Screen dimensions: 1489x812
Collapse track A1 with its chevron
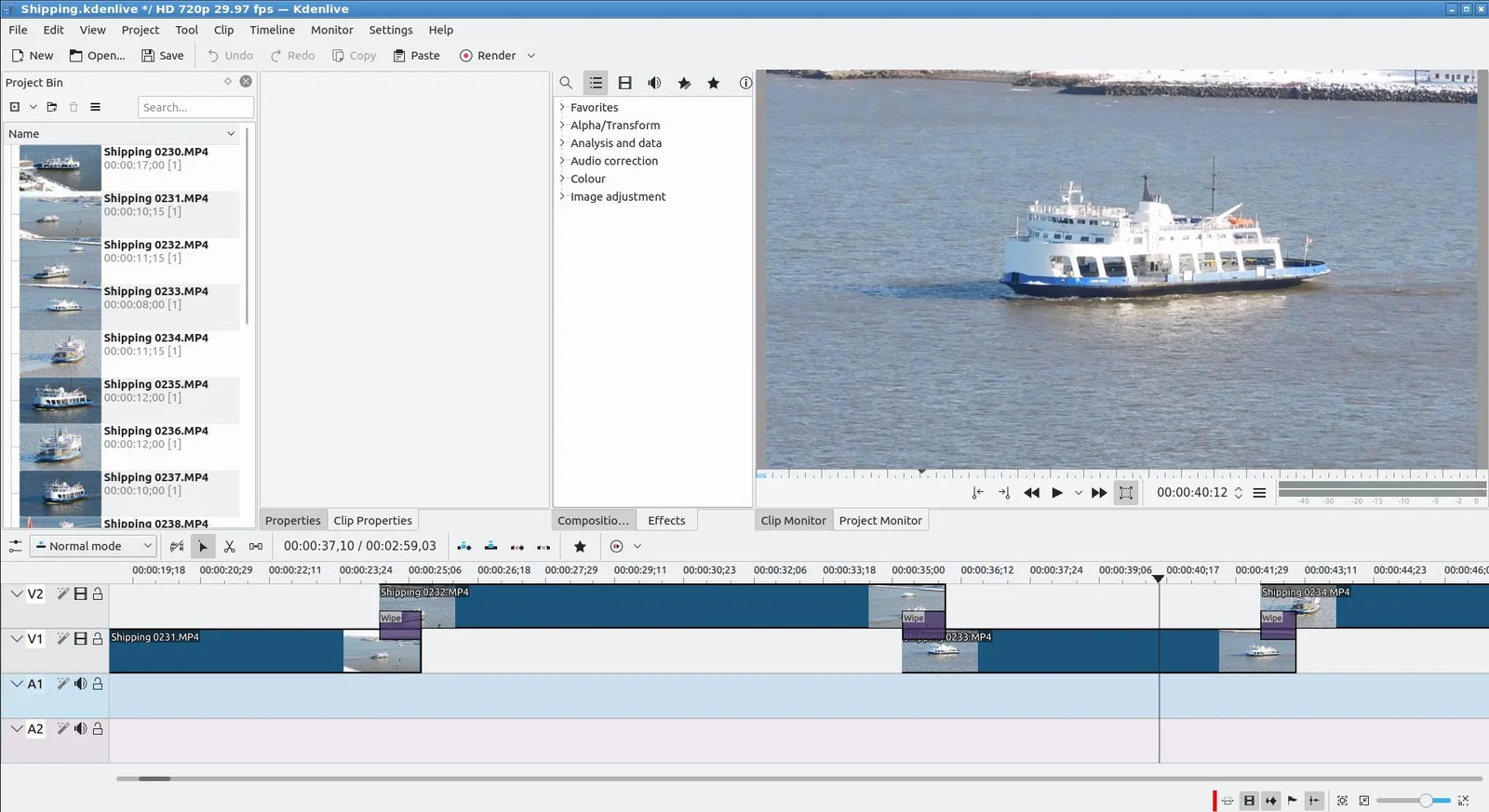(17, 684)
